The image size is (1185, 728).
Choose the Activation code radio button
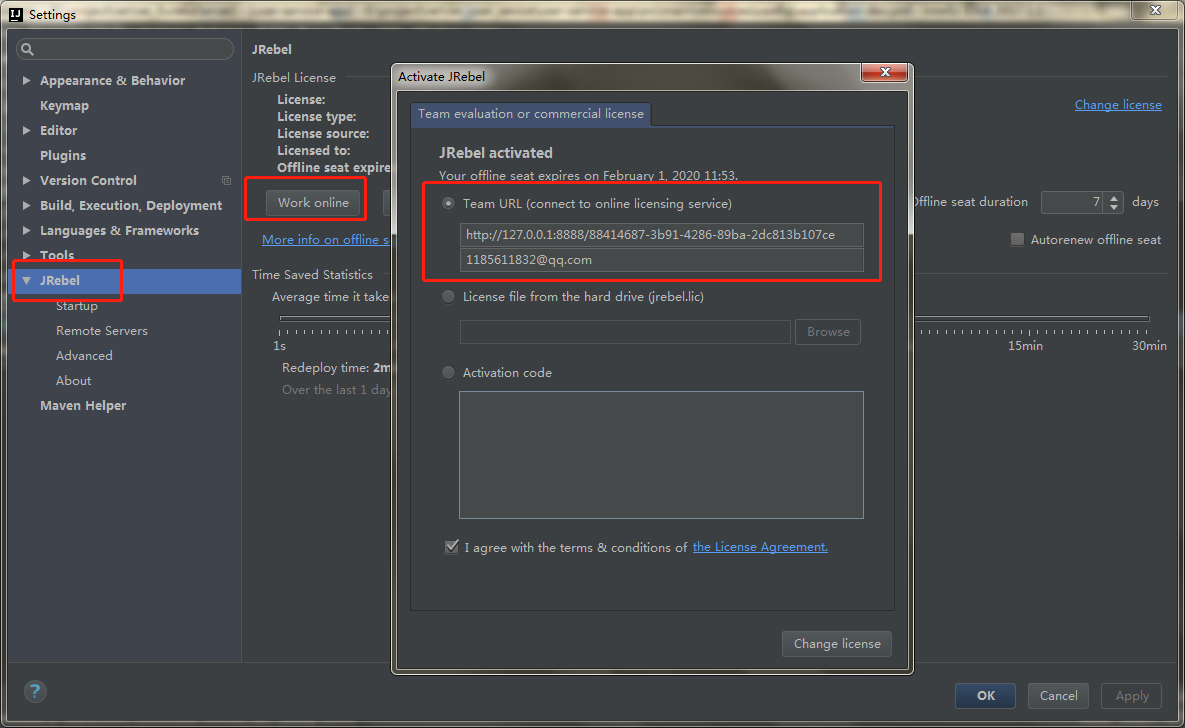pos(448,372)
